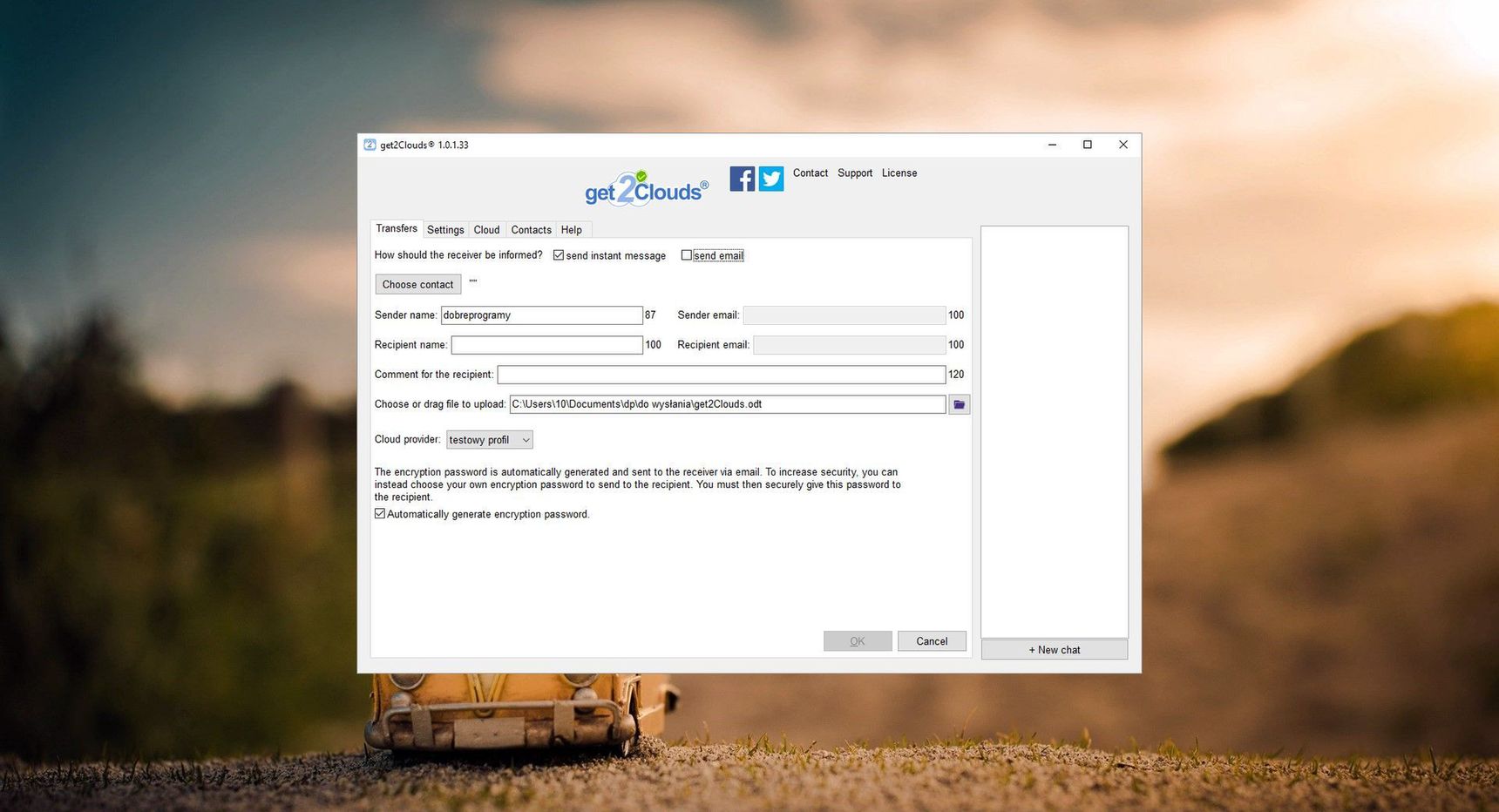Open the Support link
The width and height of the screenshot is (1499, 812).
[x=855, y=173]
